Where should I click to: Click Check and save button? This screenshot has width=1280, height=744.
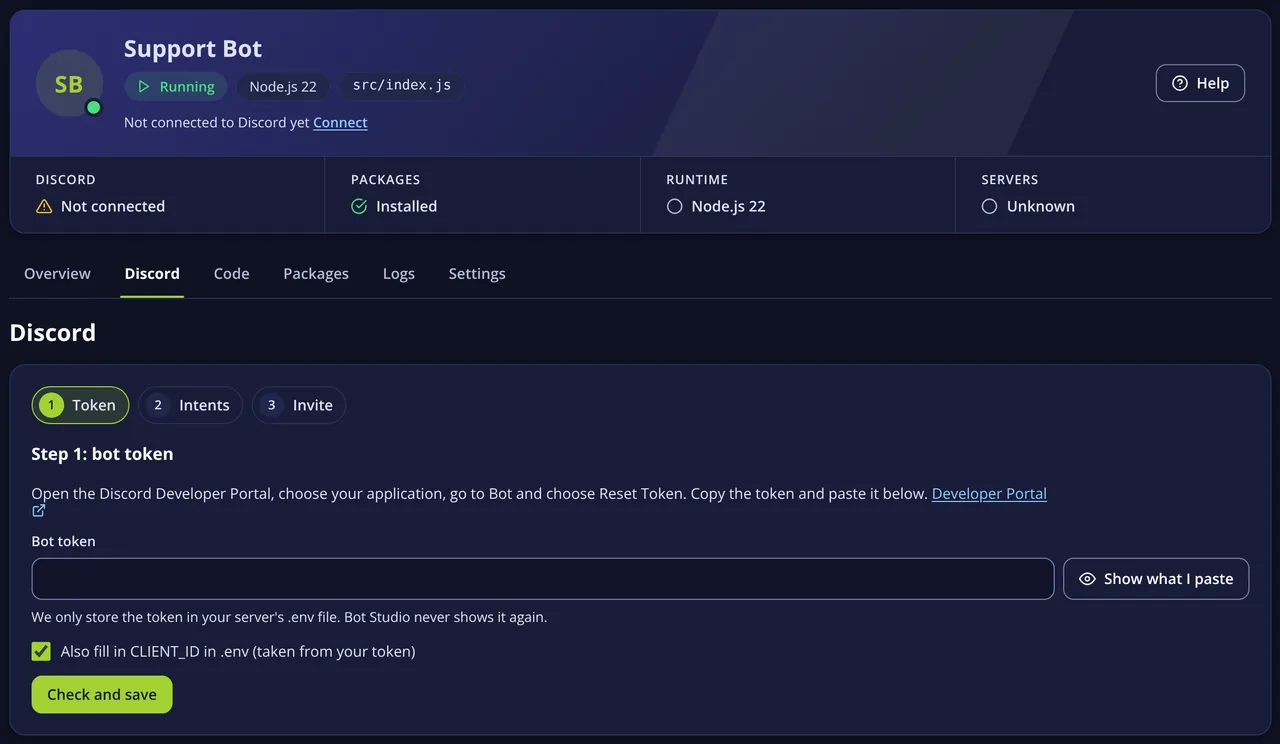pos(102,695)
